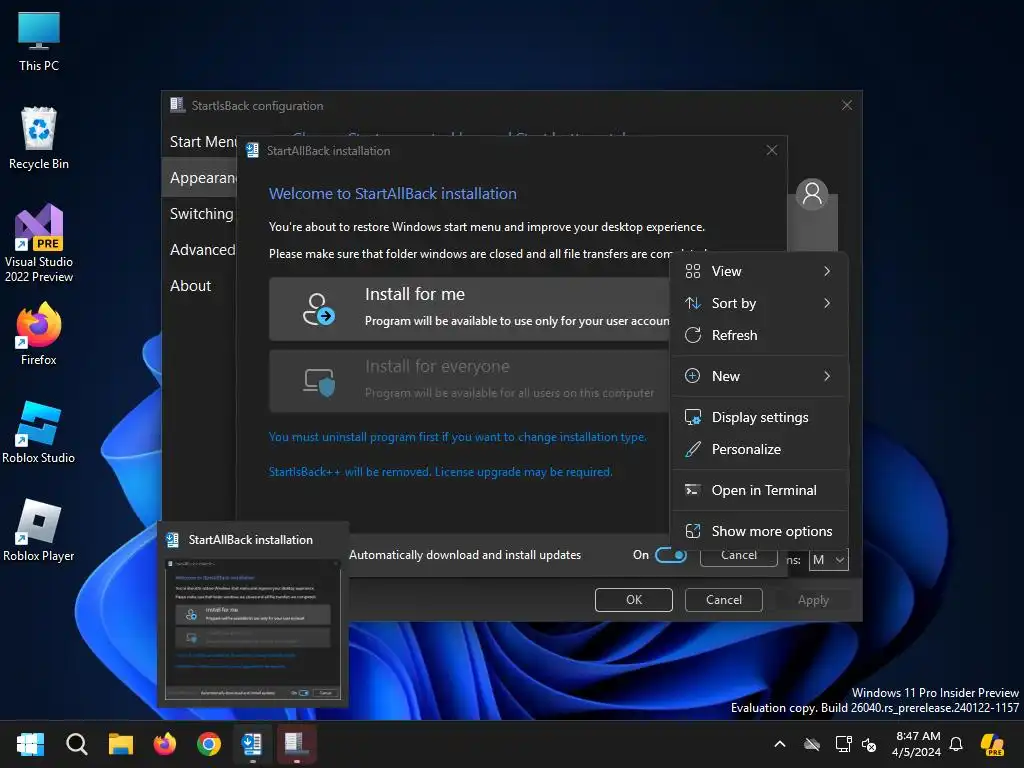Open the Copilot Preview tray icon
The height and width of the screenshot is (768, 1024).
[993, 744]
